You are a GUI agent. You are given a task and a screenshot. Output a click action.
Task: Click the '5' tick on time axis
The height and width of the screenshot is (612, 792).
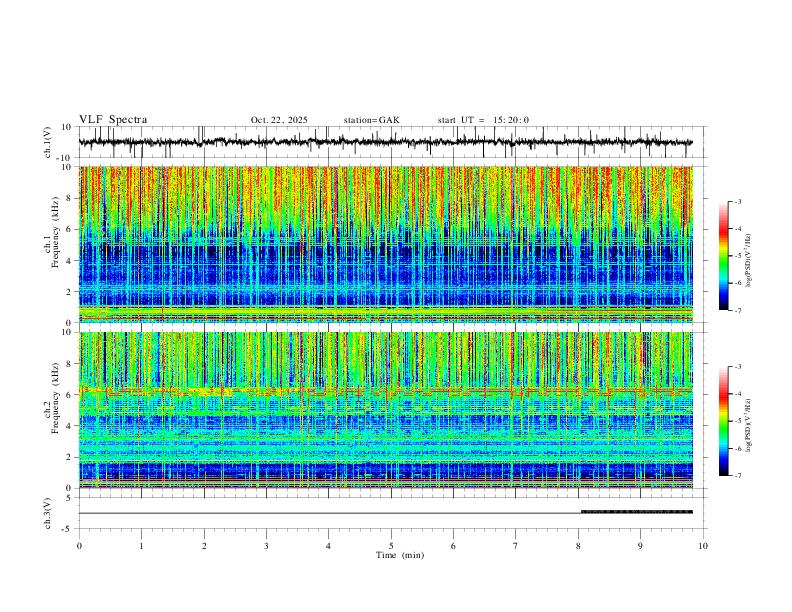point(391,546)
